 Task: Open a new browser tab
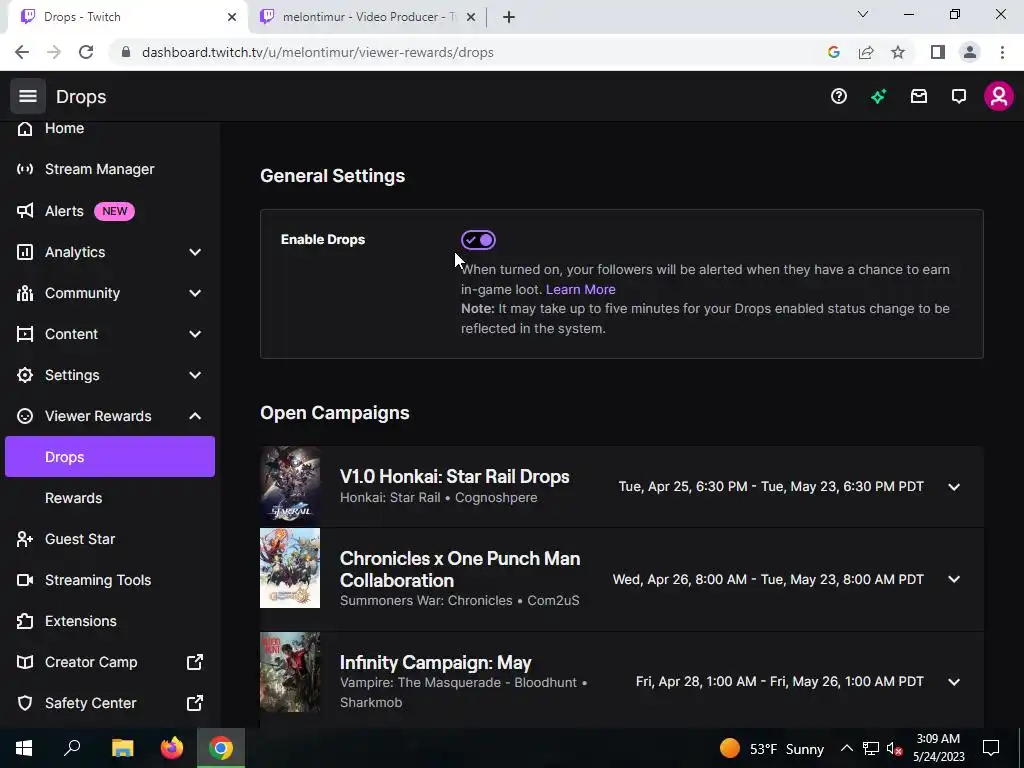tap(509, 17)
